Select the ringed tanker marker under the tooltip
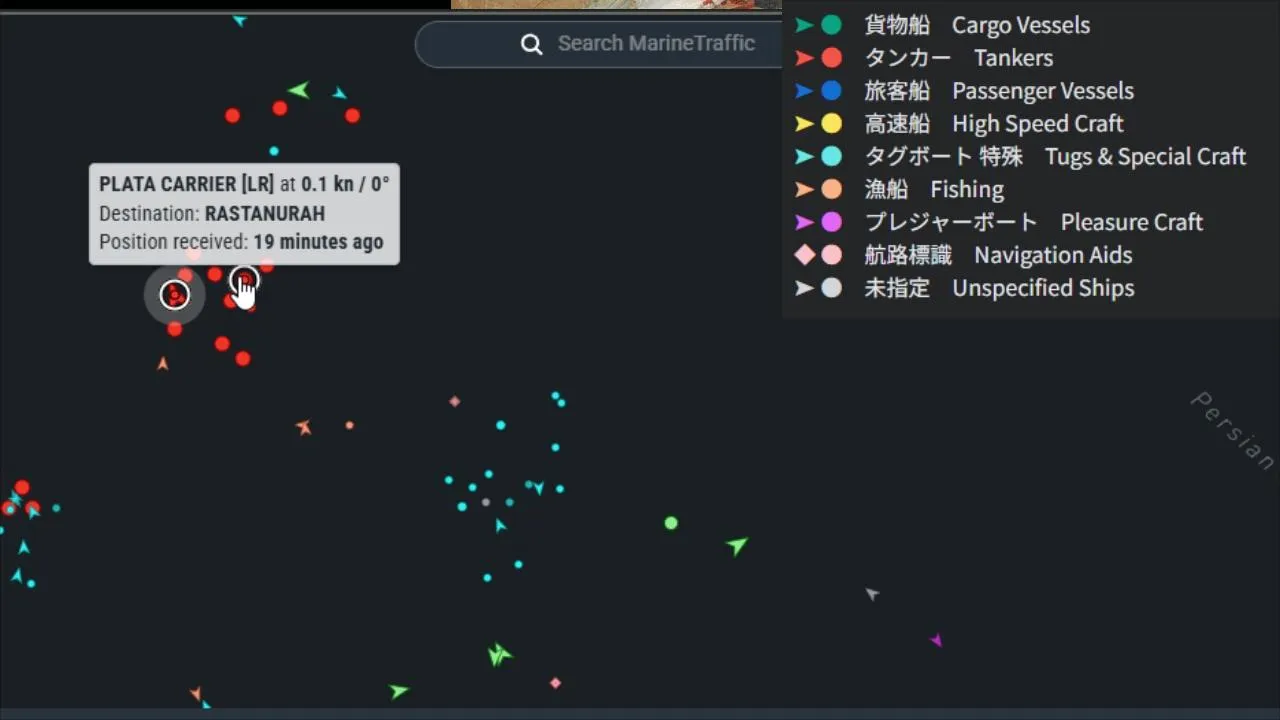 point(175,295)
